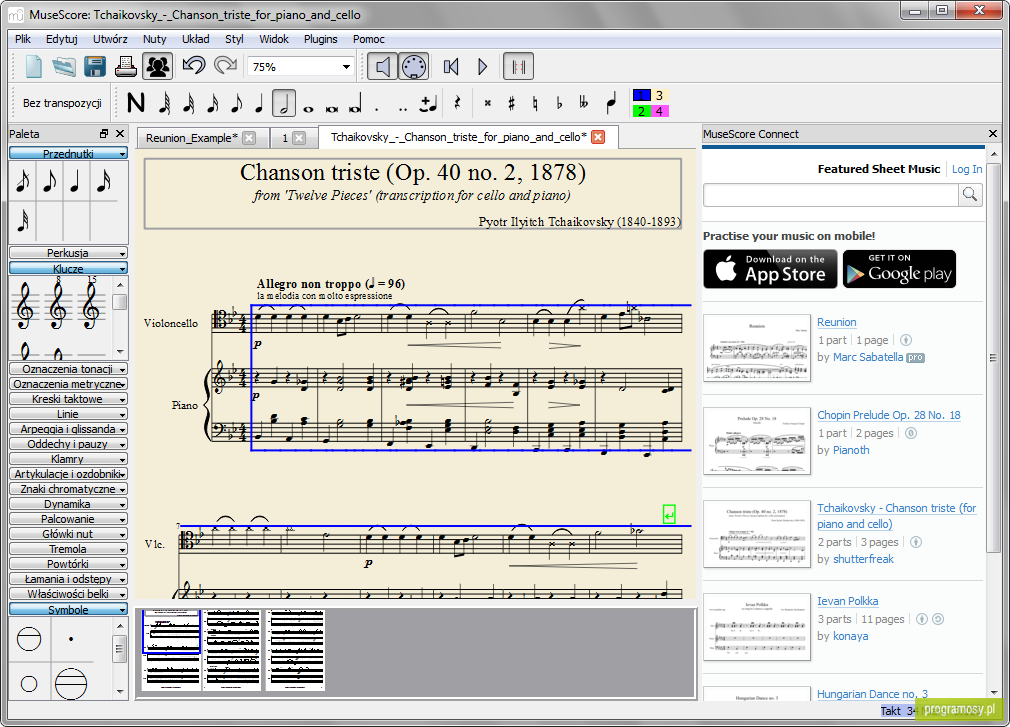Click the Download on the App Store button
The height and width of the screenshot is (727, 1010).
point(770,269)
